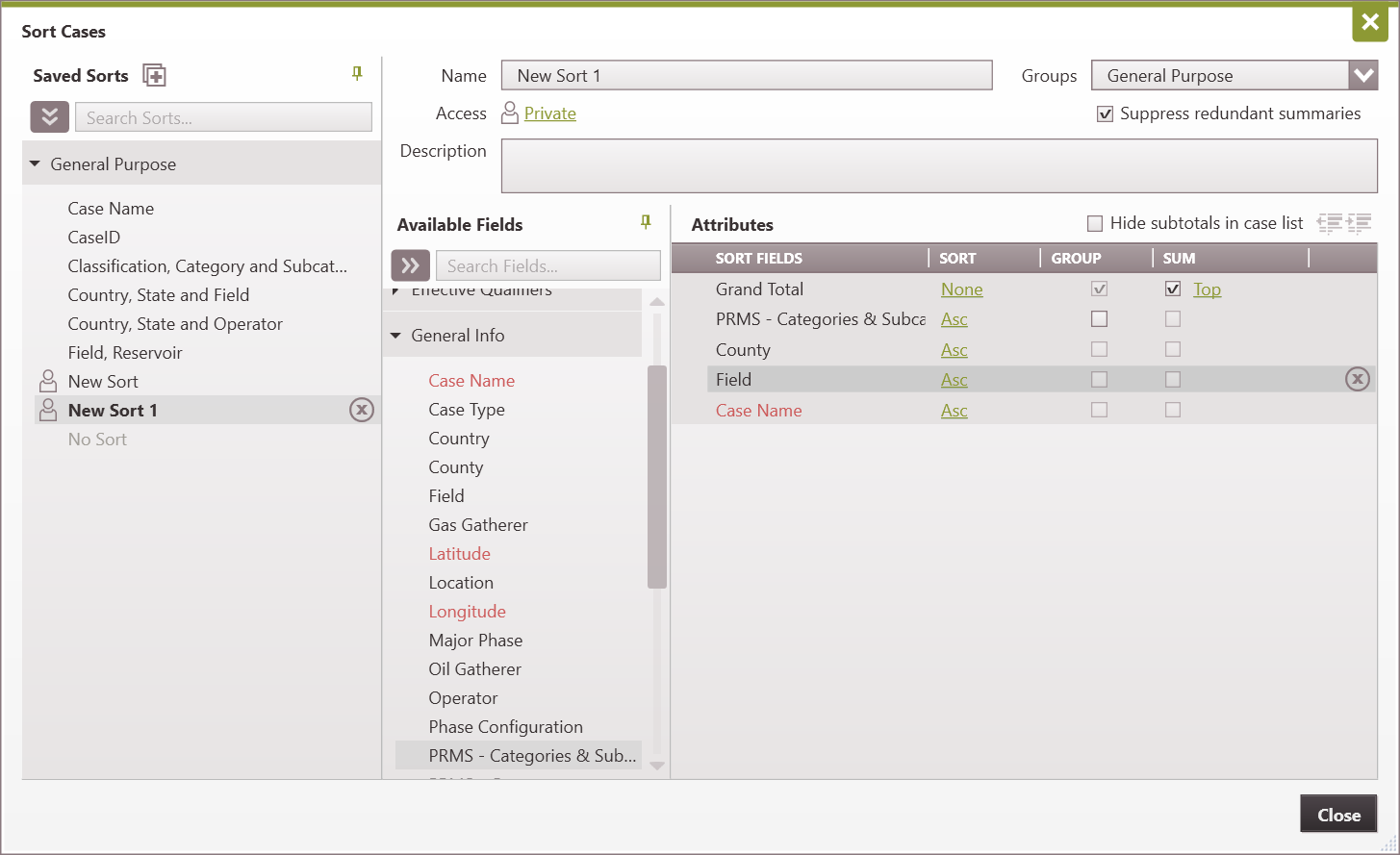Select the Country, State and Operator sort
Viewport: 1400px width, 855px height.
click(175, 323)
